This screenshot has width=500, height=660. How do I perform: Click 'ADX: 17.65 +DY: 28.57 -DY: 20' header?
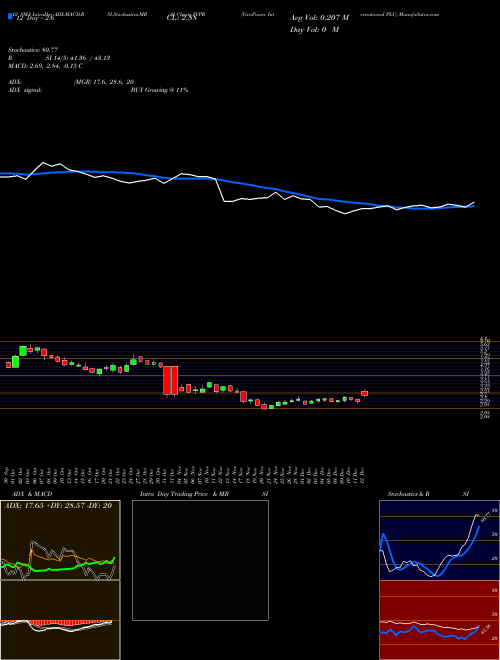[58, 506]
